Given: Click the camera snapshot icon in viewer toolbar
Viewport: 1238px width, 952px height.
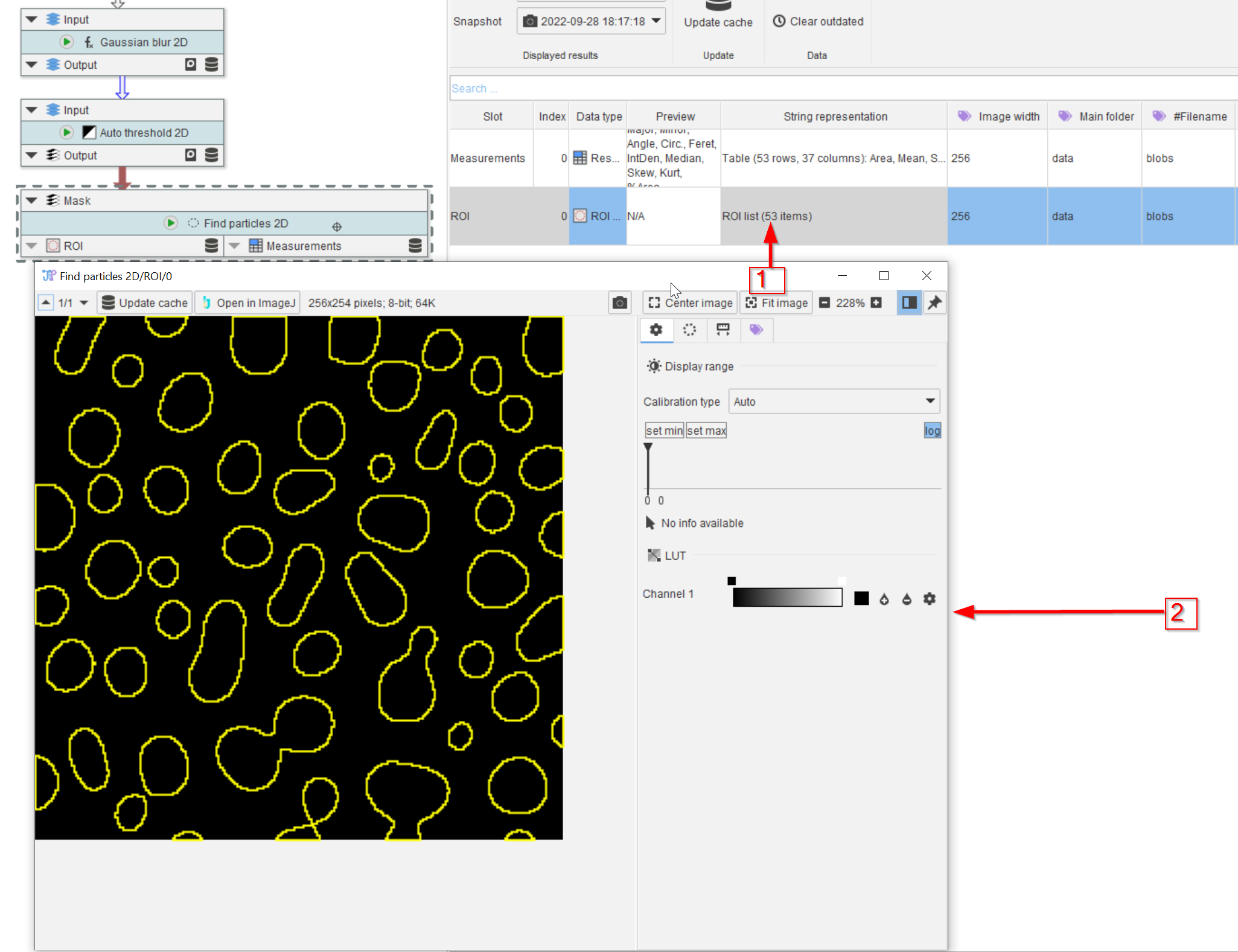Looking at the screenshot, I should (x=619, y=303).
